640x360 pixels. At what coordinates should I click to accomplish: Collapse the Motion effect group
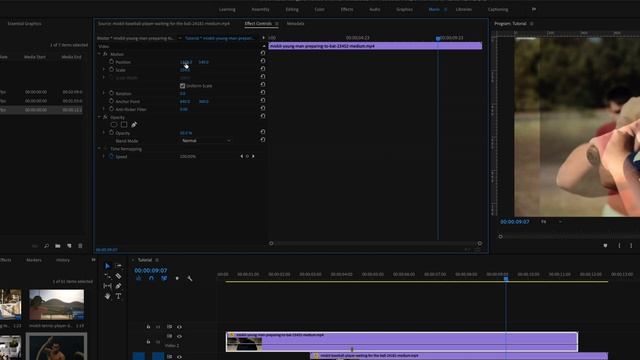pos(99,54)
